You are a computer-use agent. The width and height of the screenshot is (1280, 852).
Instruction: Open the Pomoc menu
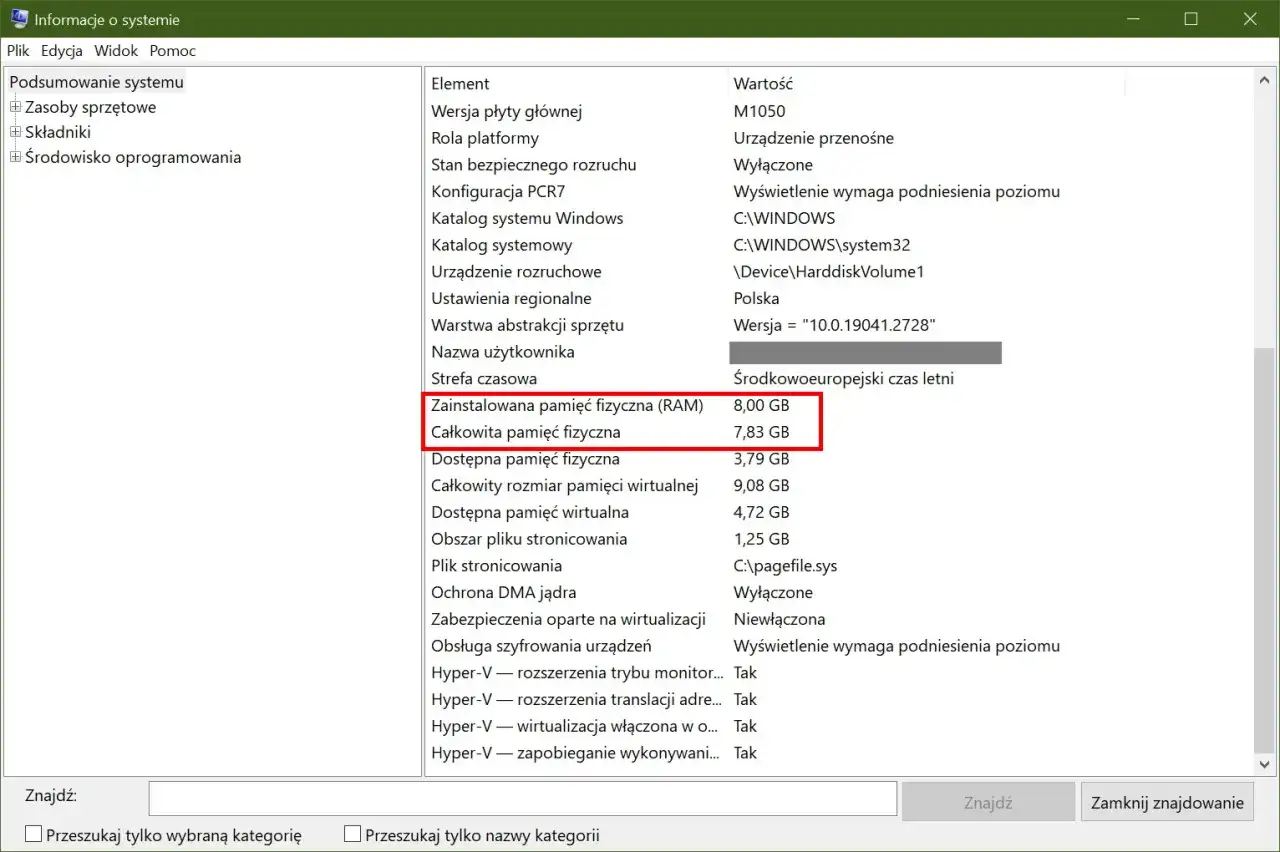pos(171,50)
